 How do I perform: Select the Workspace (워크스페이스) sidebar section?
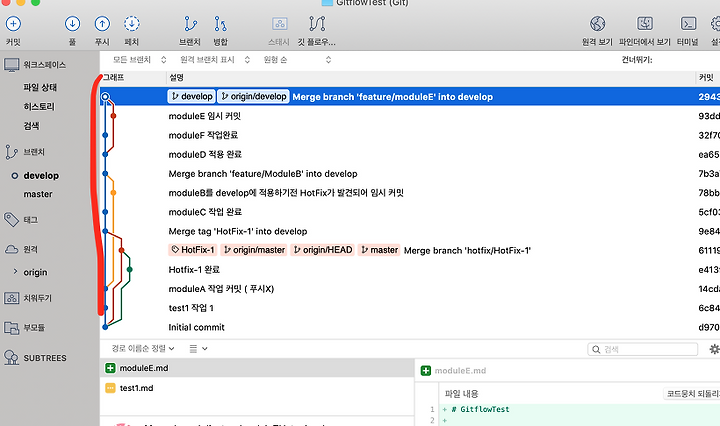click(x=44, y=65)
